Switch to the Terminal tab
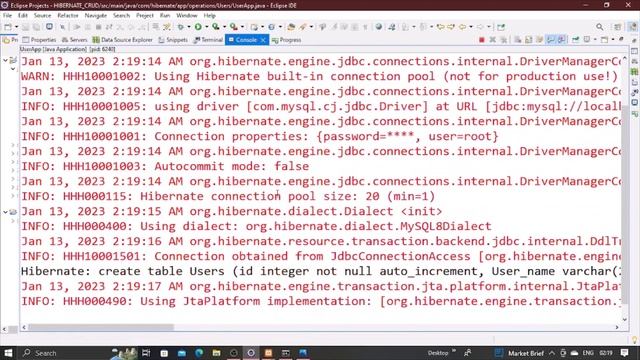This screenshot has width=640, height=360. (x=208, y=40)
